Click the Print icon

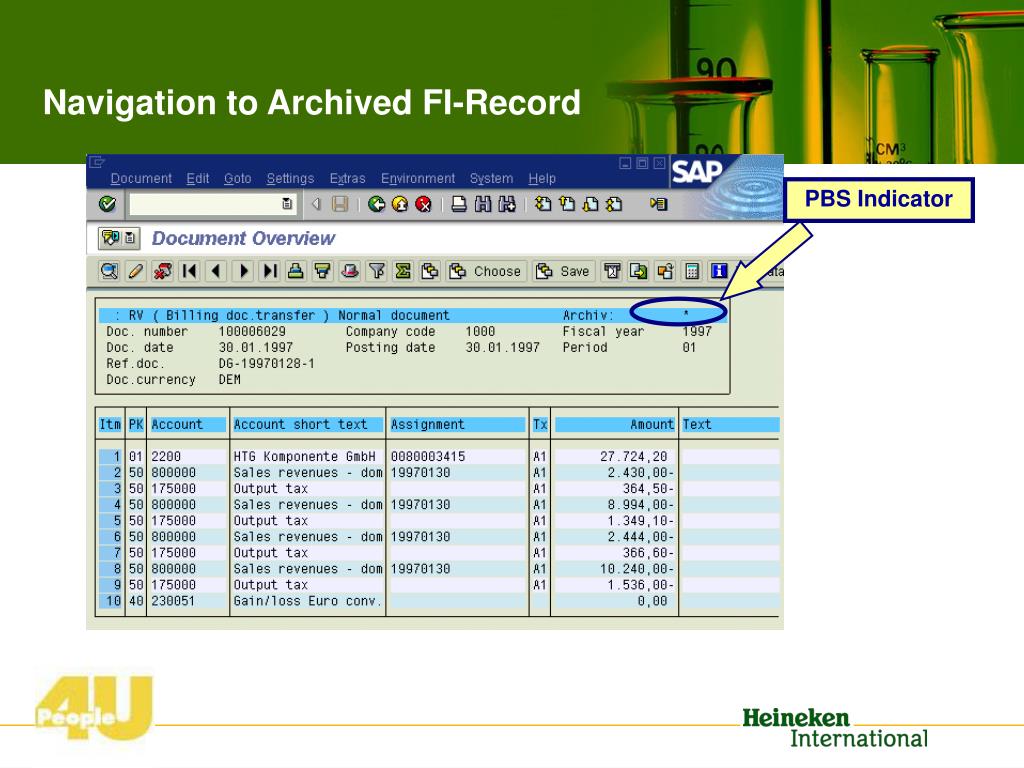click(x=459, y=204)
